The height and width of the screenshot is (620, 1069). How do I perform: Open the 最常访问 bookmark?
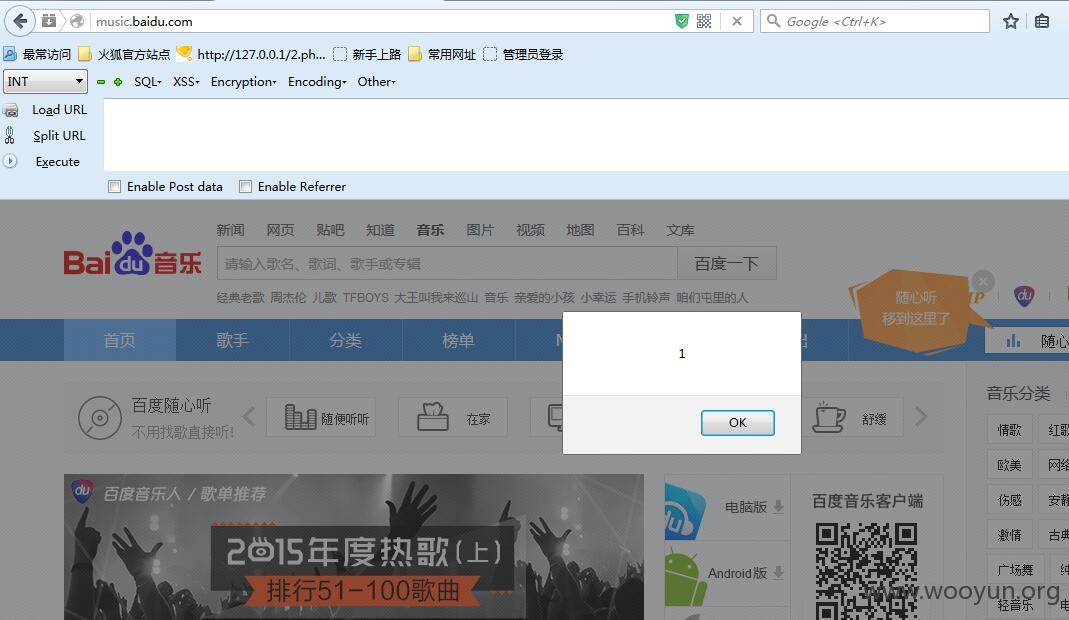pyautogui.click(x=37, y=55)
